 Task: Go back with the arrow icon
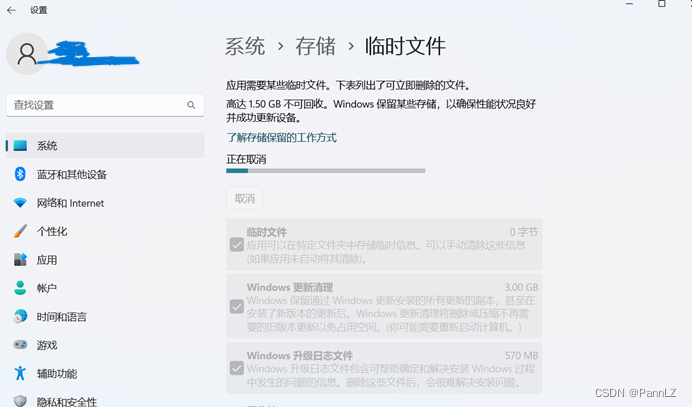[x=11, y=10]
